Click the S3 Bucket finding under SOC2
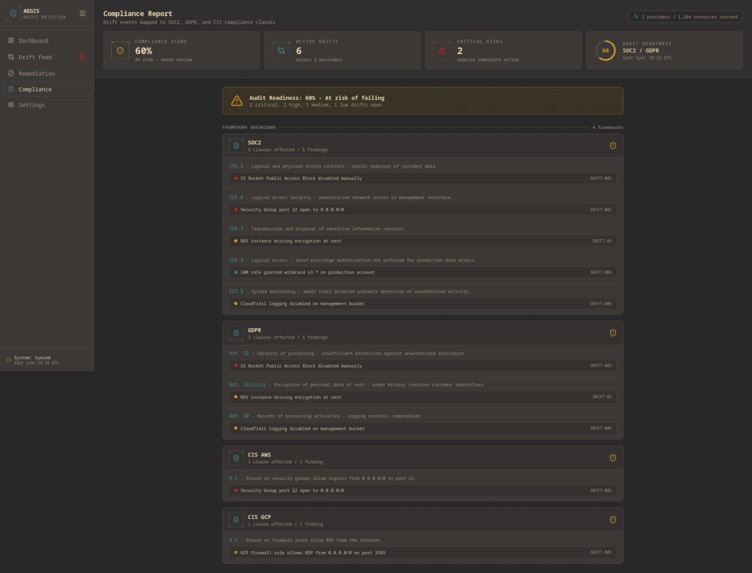The width and height of the screenshot is (752, 573). 423,178
